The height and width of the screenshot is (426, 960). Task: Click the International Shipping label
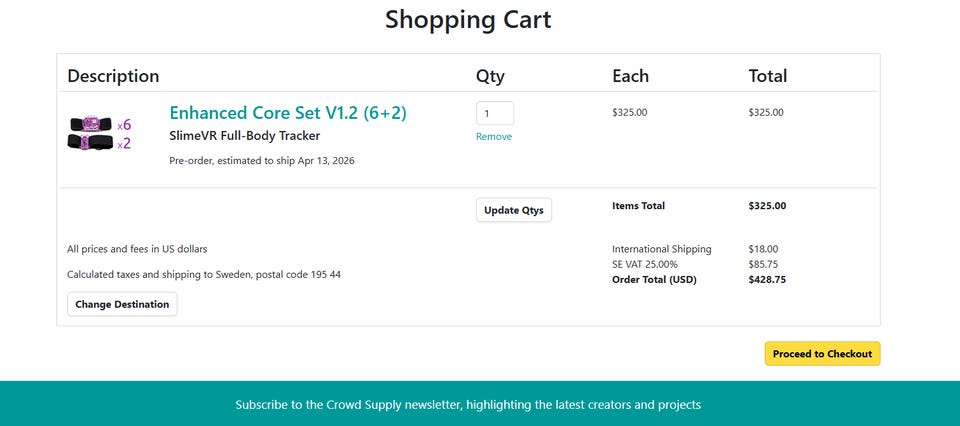coord(661,249)
